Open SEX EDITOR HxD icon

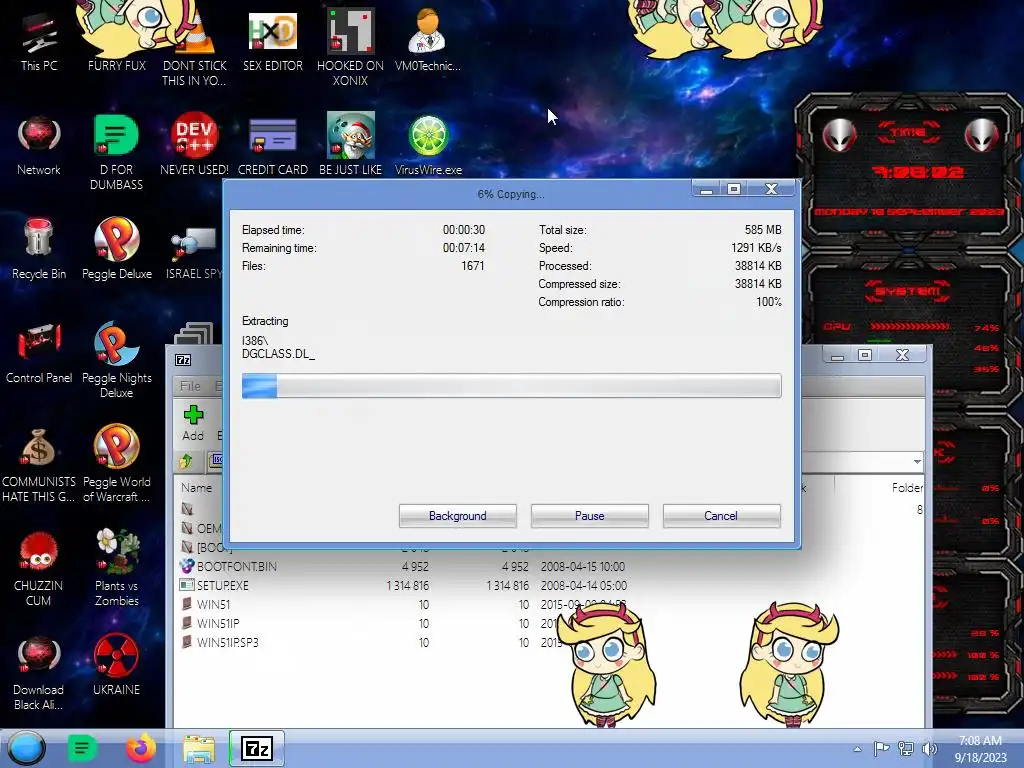click(272, 40)
